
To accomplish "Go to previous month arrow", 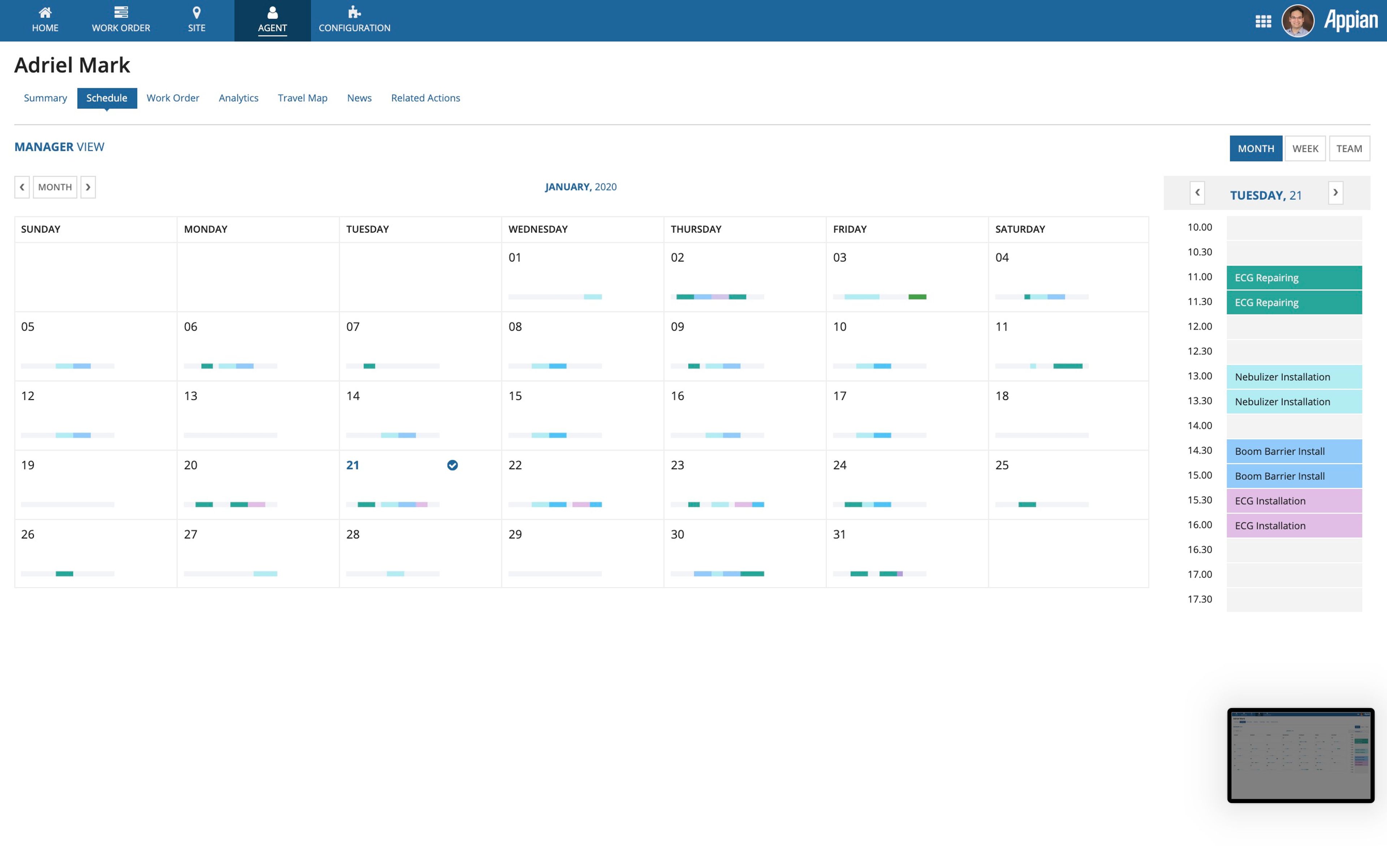I will pos(22,187).
